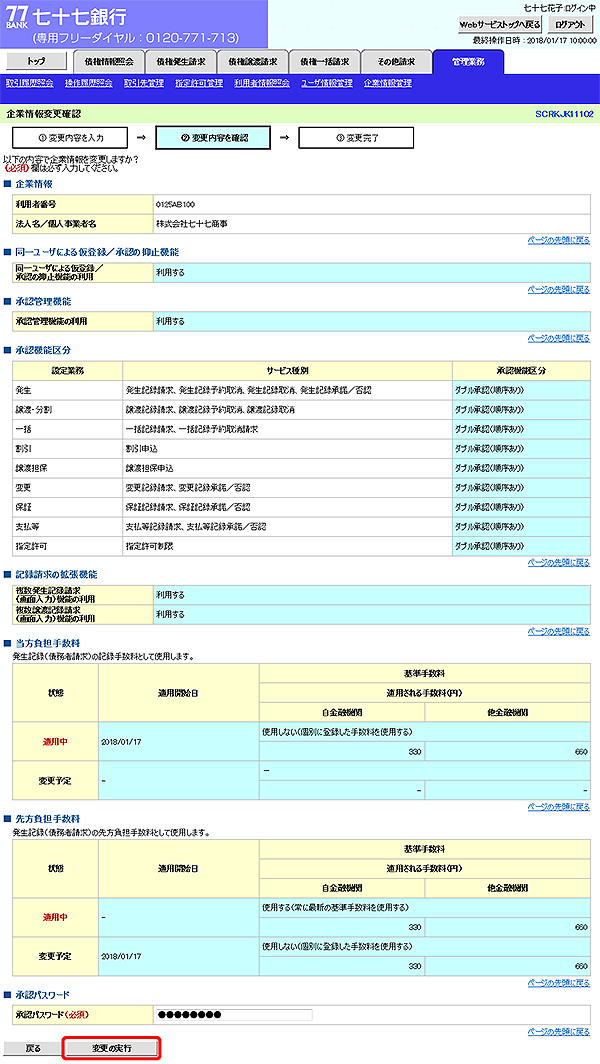The width and height of the screenshot is (600, 1064).
Task: Click page-top link under 先方負担手数料 table
Action: click(x=559, y=983)
